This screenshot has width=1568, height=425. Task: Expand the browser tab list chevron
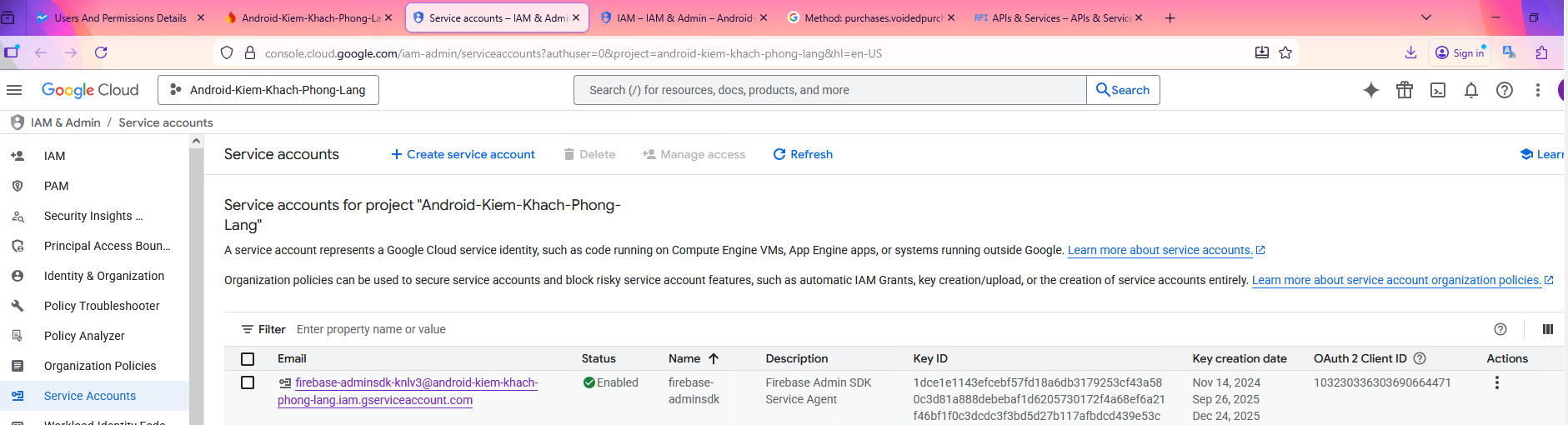click(1425, 17)
